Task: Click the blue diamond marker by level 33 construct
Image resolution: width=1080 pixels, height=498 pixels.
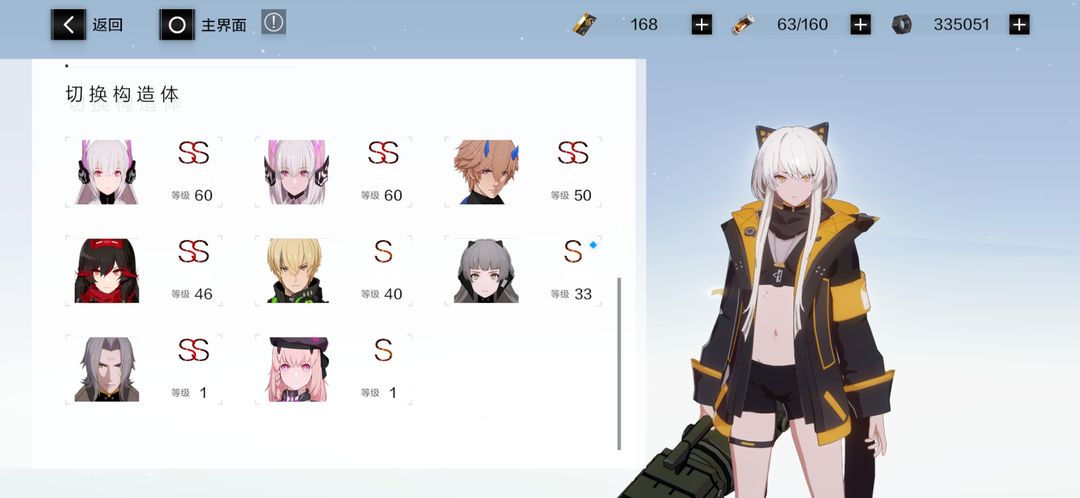Action: 593,245
